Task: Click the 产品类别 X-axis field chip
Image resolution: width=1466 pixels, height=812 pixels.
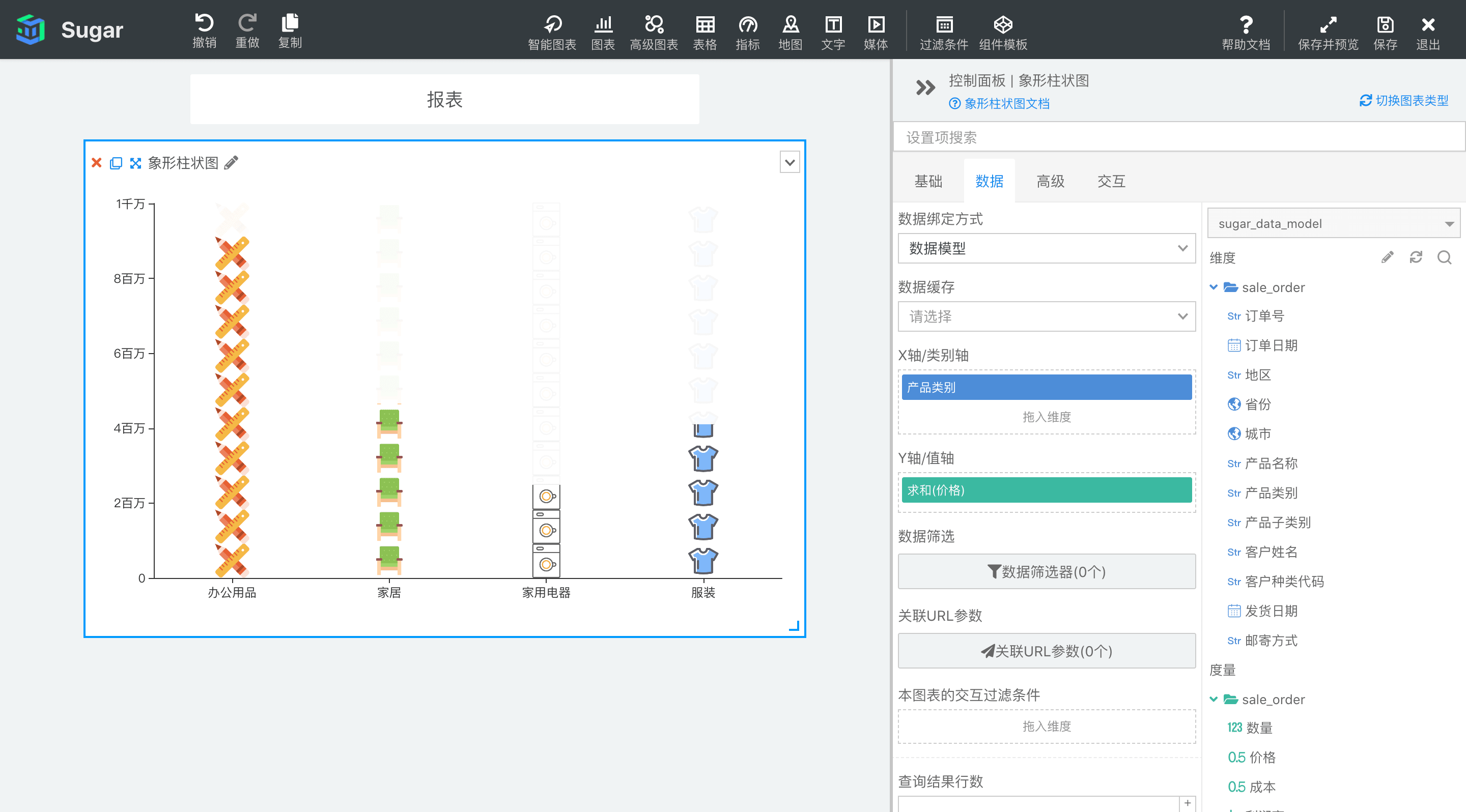Action: click(1047, 387)
